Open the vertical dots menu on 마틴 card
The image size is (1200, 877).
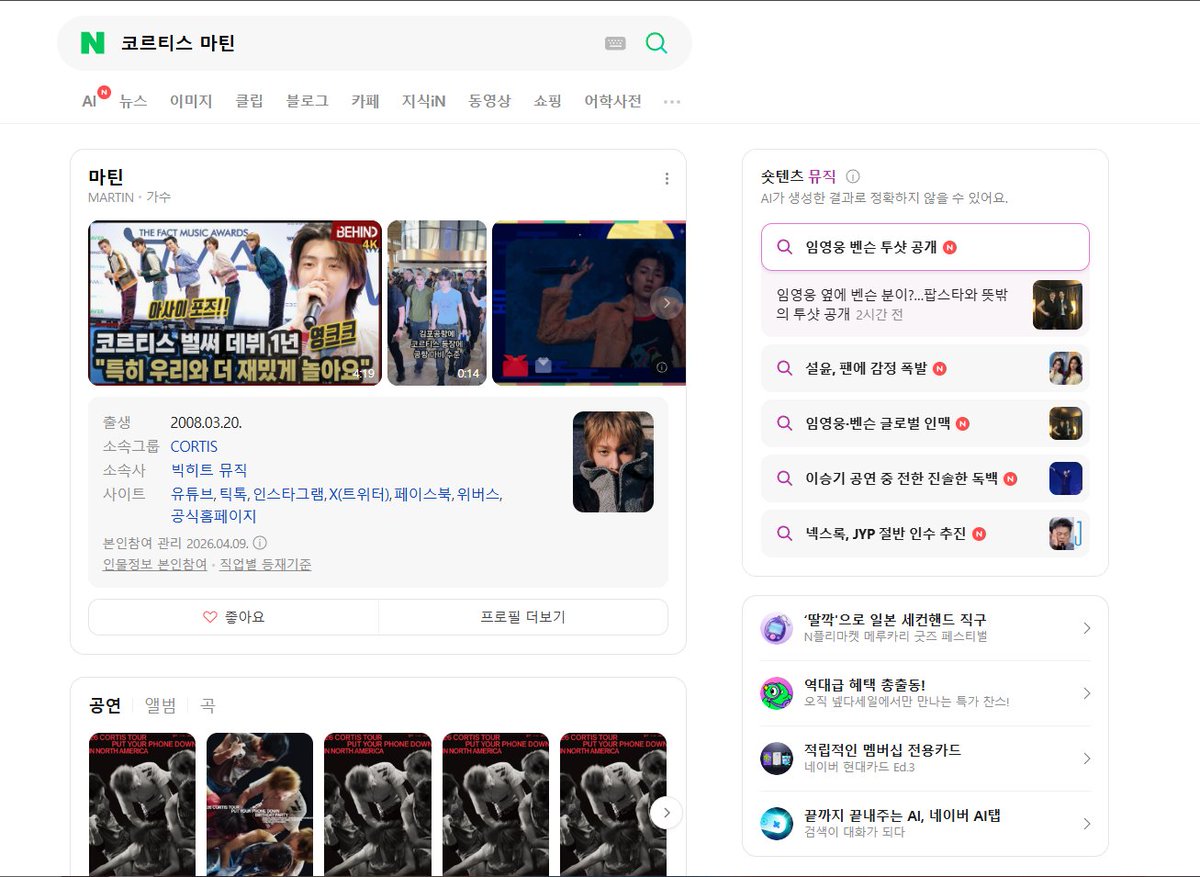pos(667,179)
